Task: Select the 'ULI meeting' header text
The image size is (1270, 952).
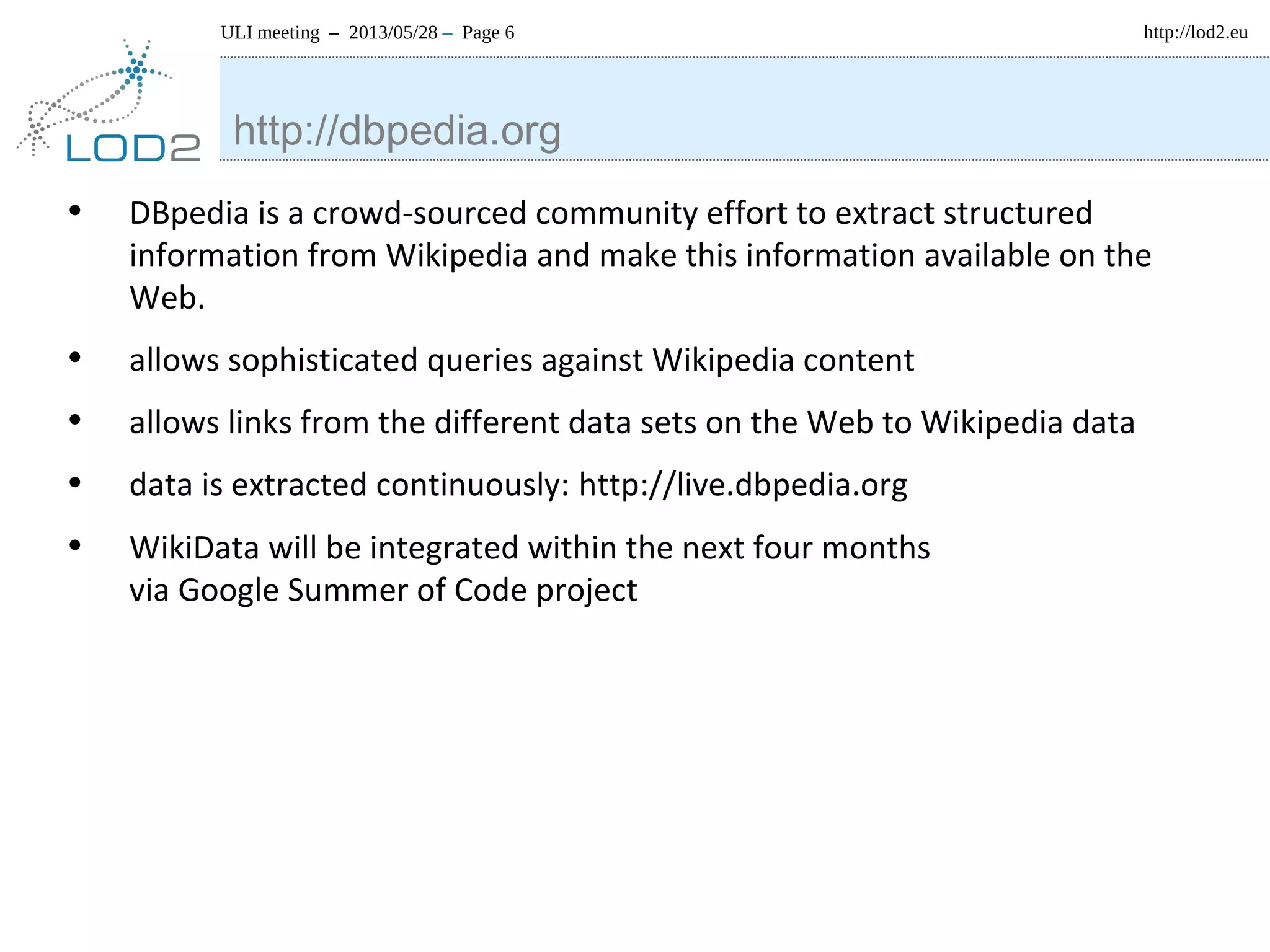Action: click(x=270, y=32)
